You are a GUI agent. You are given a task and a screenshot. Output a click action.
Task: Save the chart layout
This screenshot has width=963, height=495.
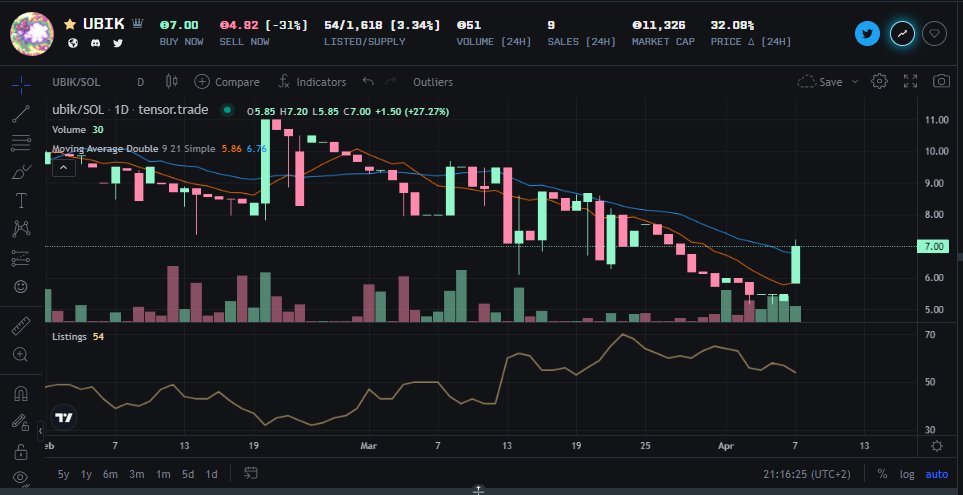click(x=820, y=82)
